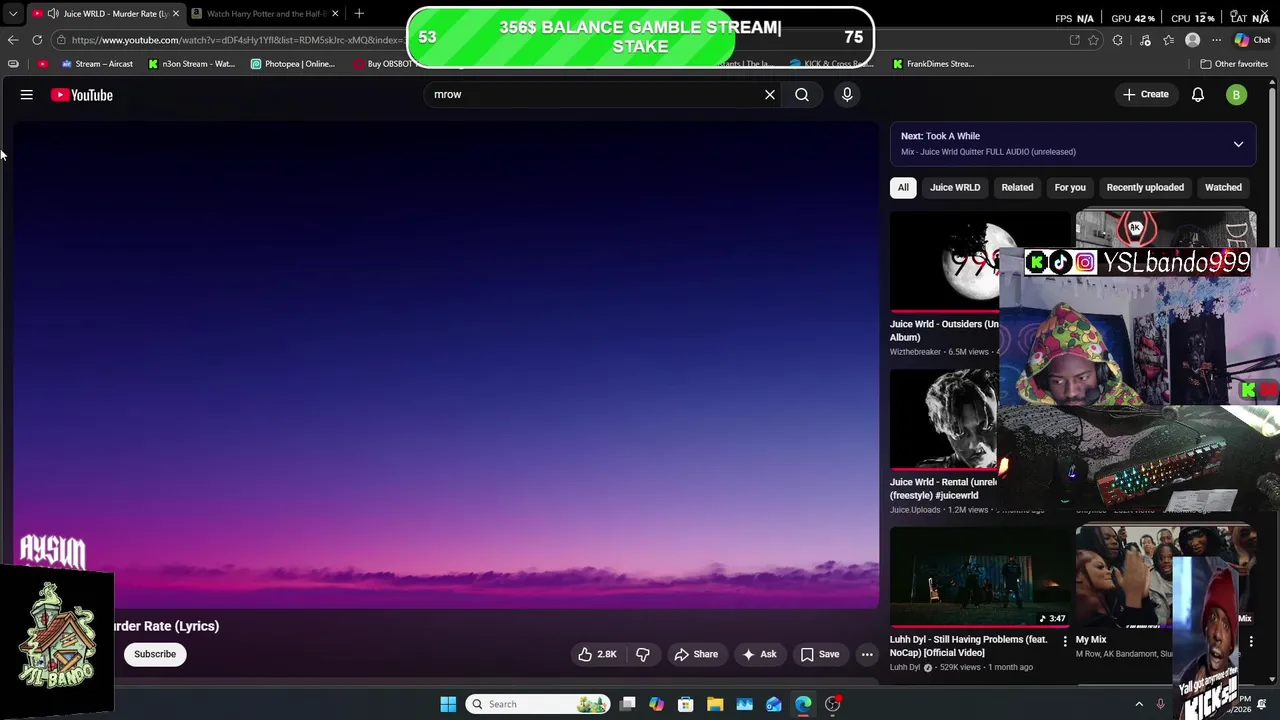Select the All filter chip
The height and width of the screenshot is (720, 1280).
pyautogui.click(x=903, y=188)
